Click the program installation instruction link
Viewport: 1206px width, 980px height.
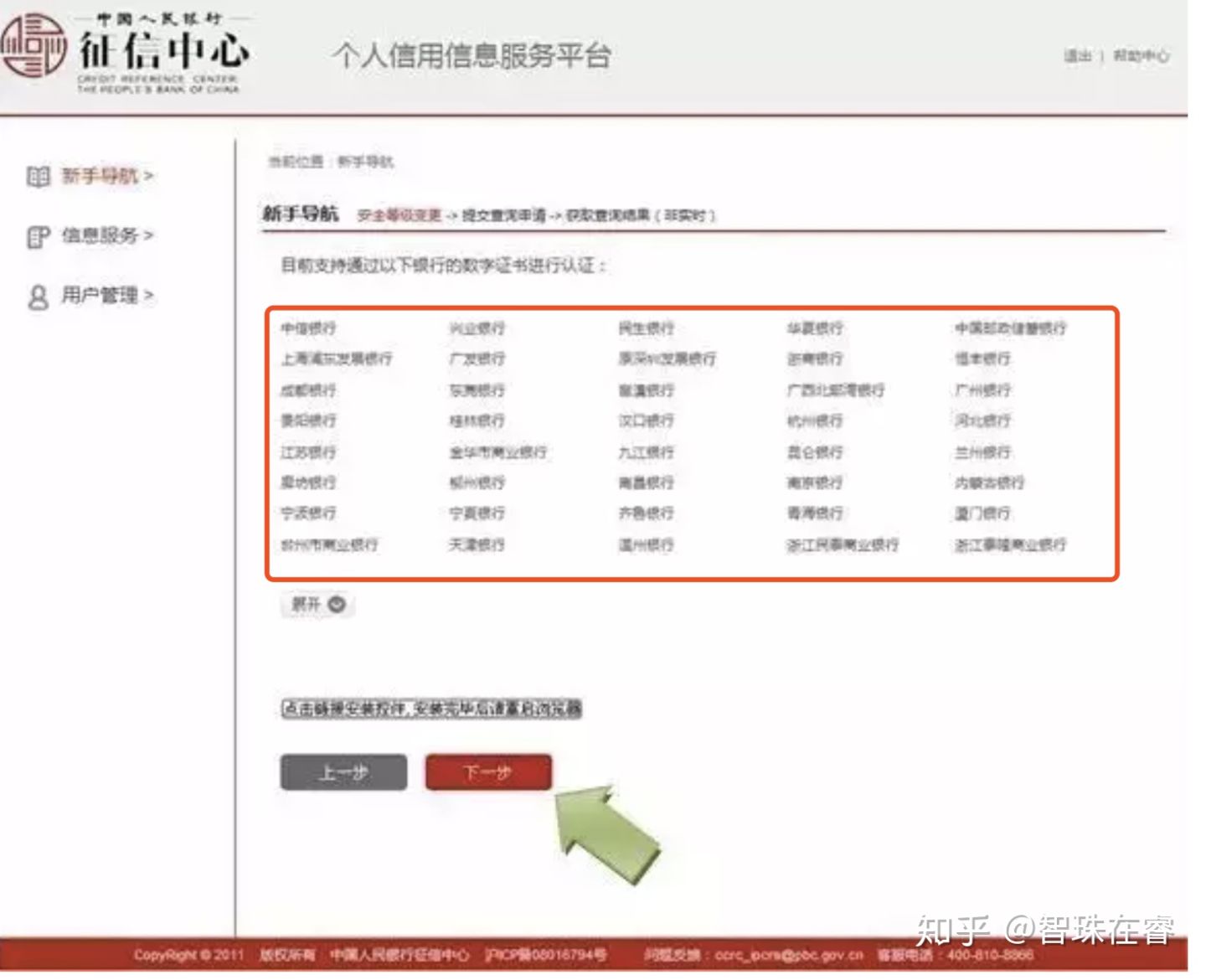(x=430, y=708)
